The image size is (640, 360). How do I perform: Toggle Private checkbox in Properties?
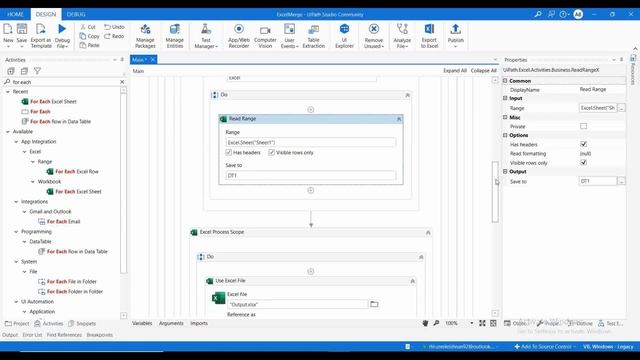(583, 126)
